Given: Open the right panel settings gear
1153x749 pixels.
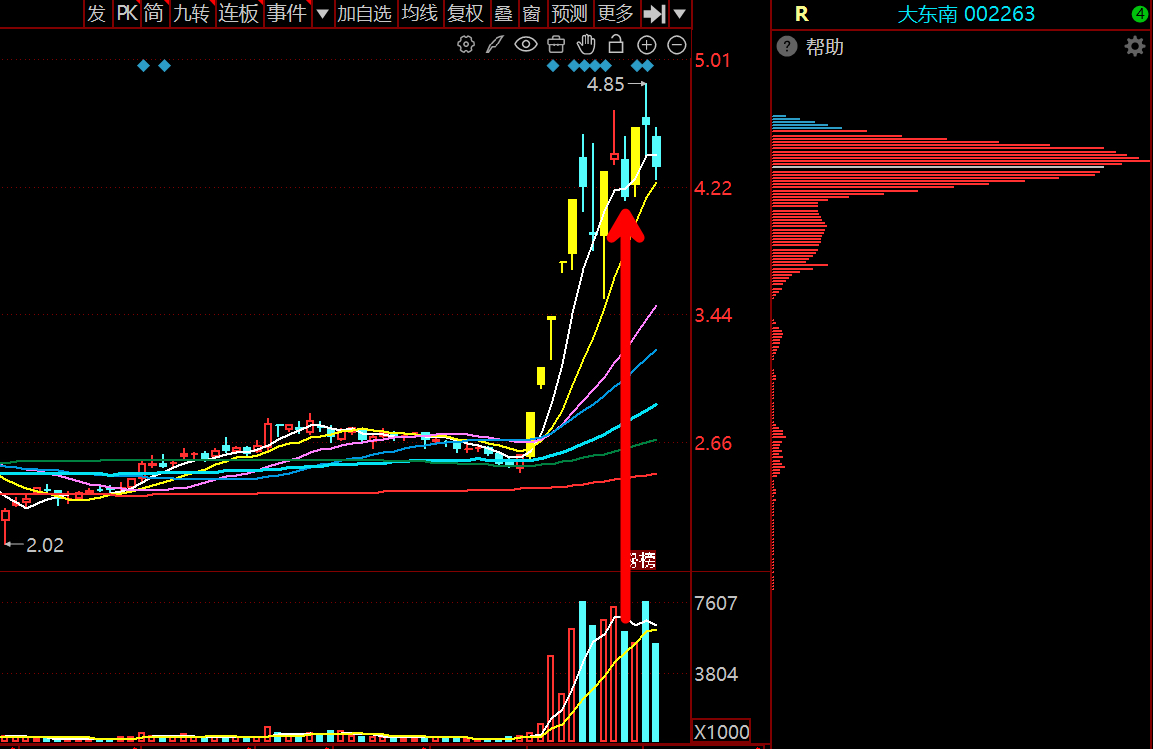Looking at the screenshot, I should pos(1135,46).
